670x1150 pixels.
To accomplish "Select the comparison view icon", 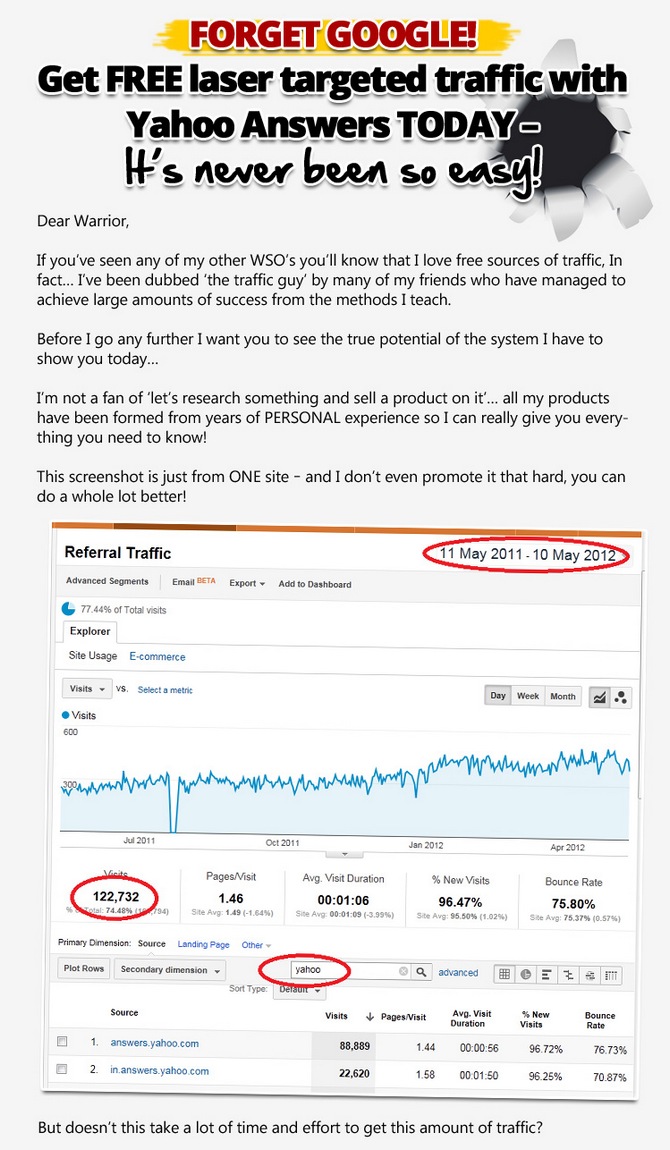I will click(569, 973).
